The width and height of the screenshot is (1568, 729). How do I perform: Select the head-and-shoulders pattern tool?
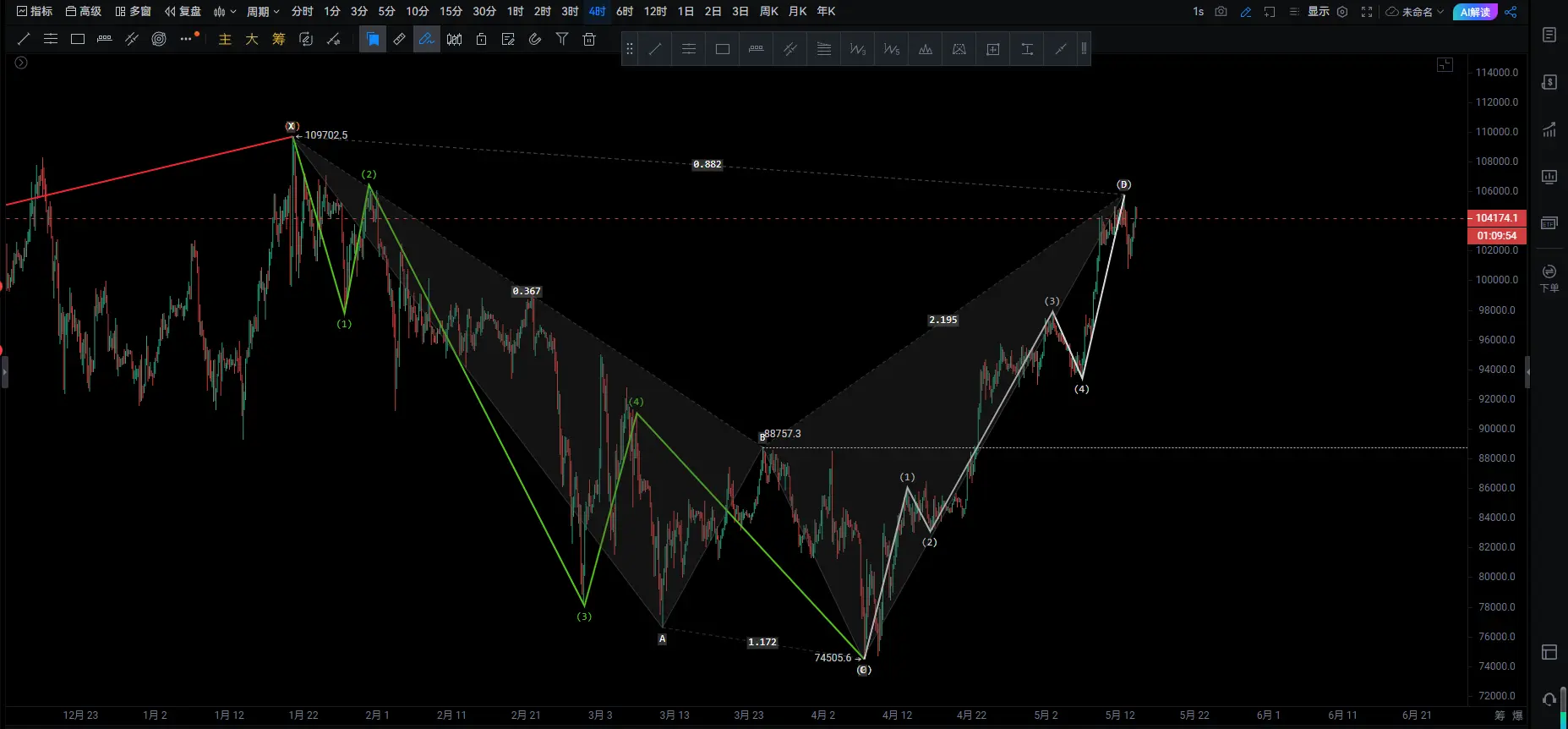tap(926, 49)
